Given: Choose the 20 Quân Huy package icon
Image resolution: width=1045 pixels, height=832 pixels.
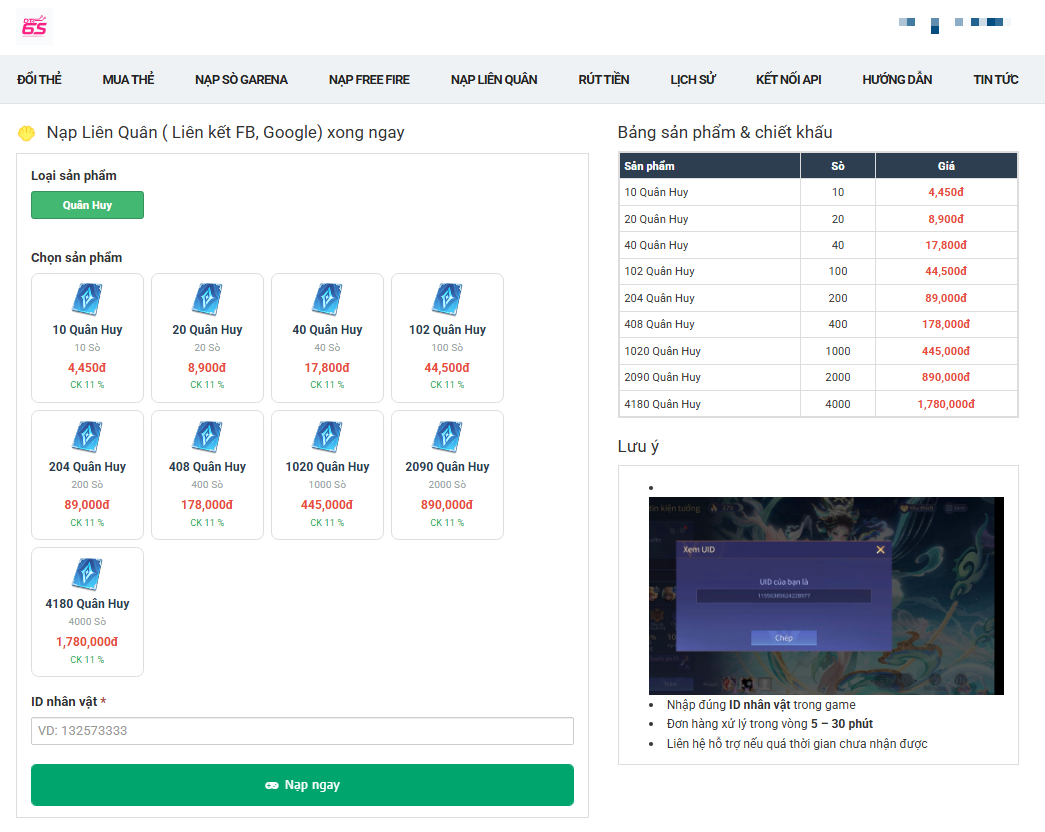Looking at the screenshot, I should pyautogui.click(x=207, y=299).
